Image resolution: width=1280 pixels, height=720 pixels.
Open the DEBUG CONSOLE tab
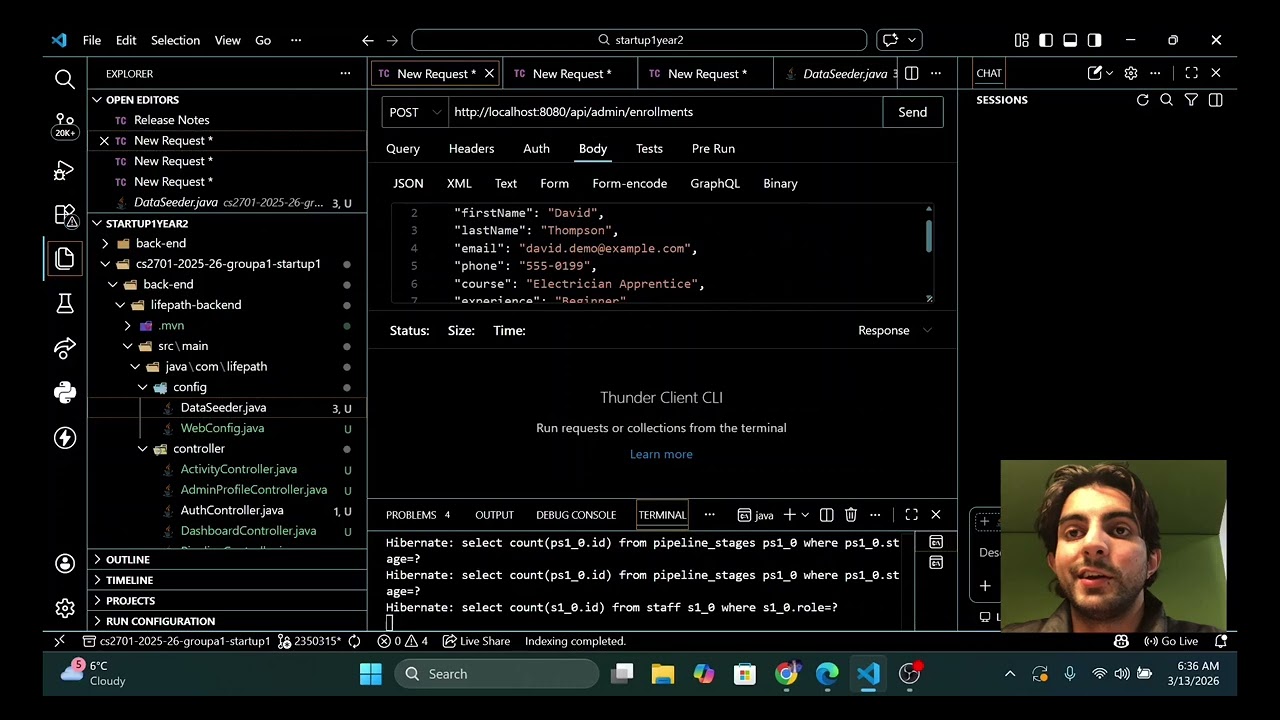point(575,515)
